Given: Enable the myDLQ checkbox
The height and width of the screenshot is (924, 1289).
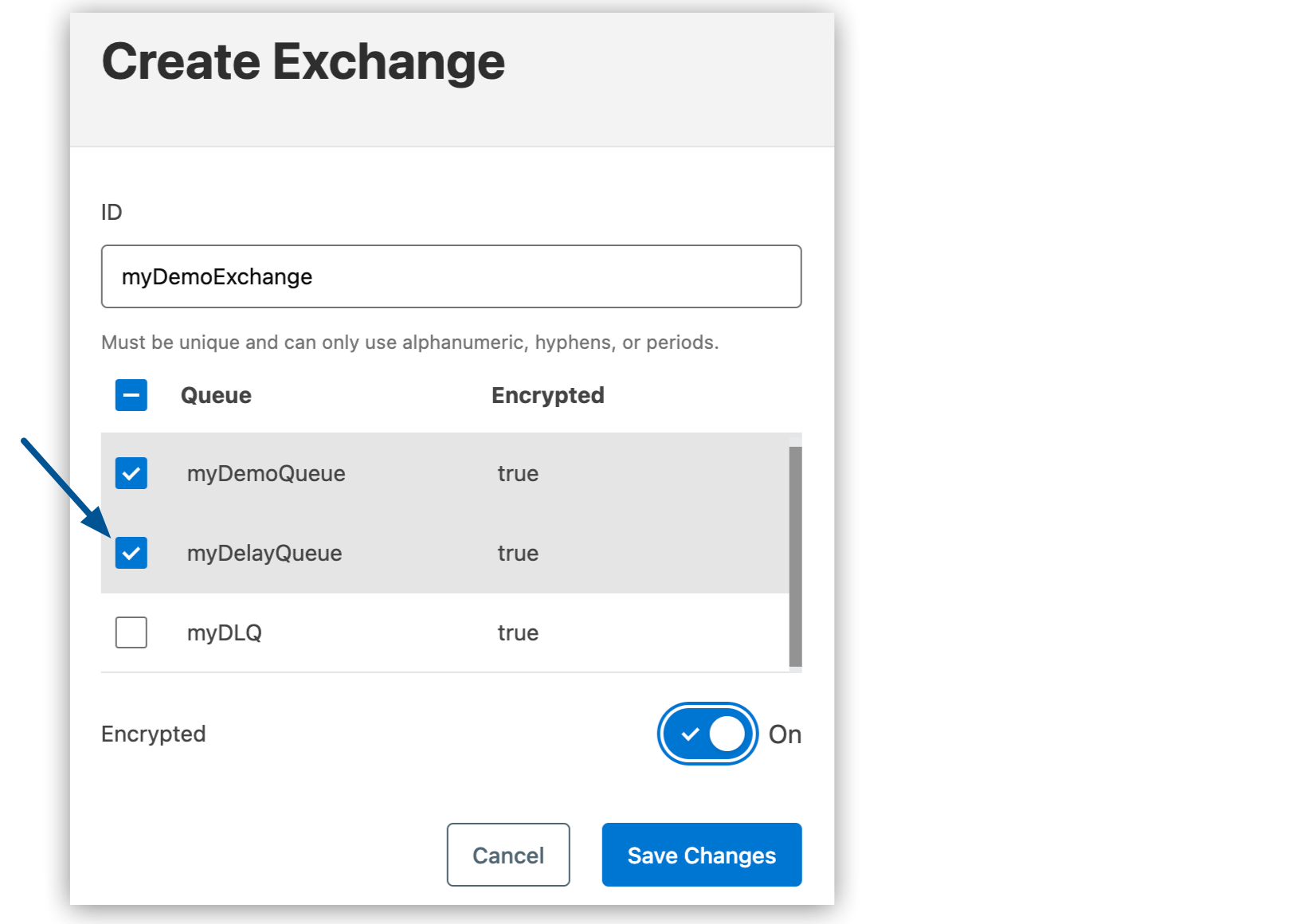Looking at the screenshot, I should [x=131, y=632].
